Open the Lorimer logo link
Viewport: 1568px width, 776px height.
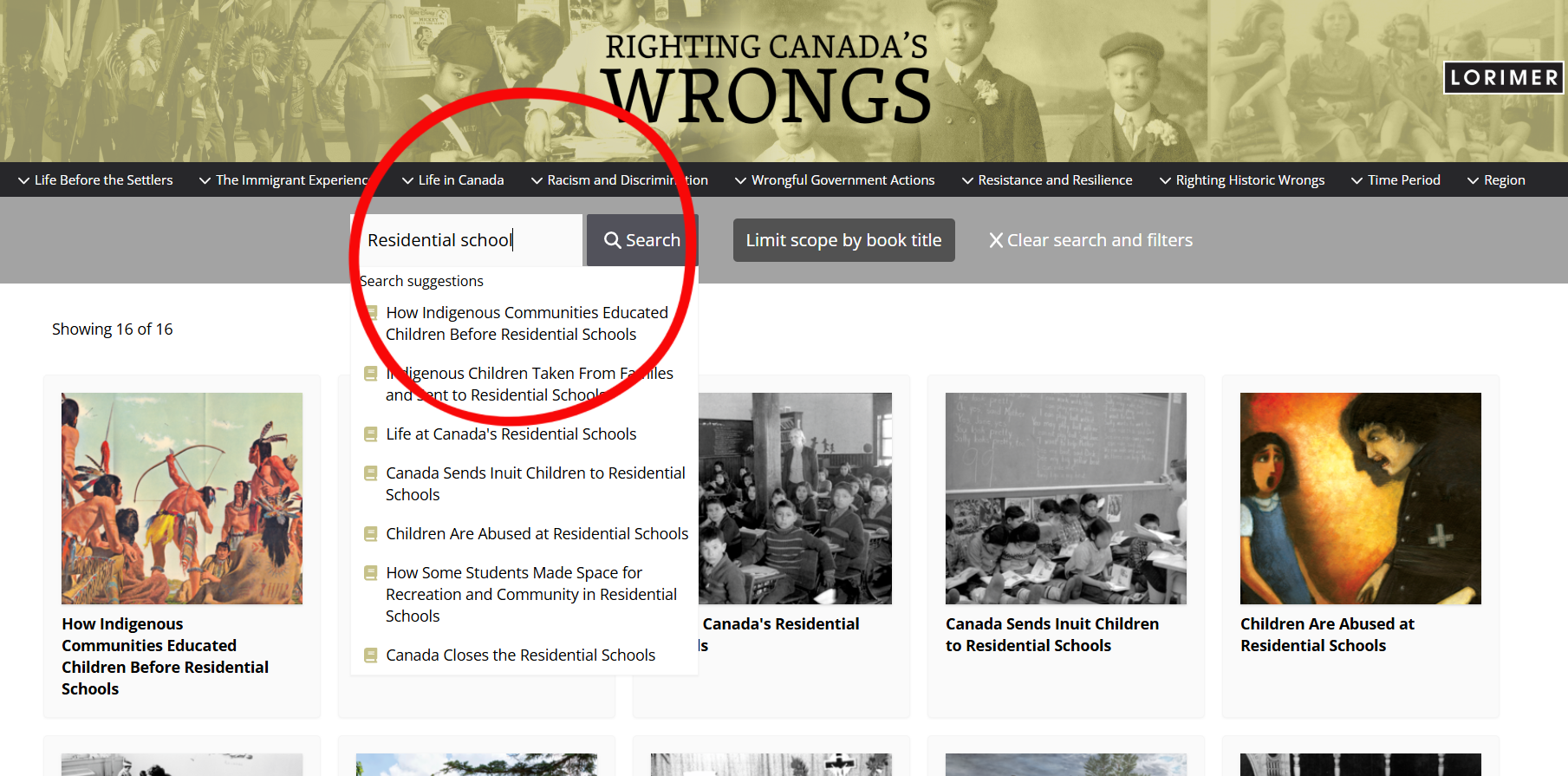pos(1504,77)
